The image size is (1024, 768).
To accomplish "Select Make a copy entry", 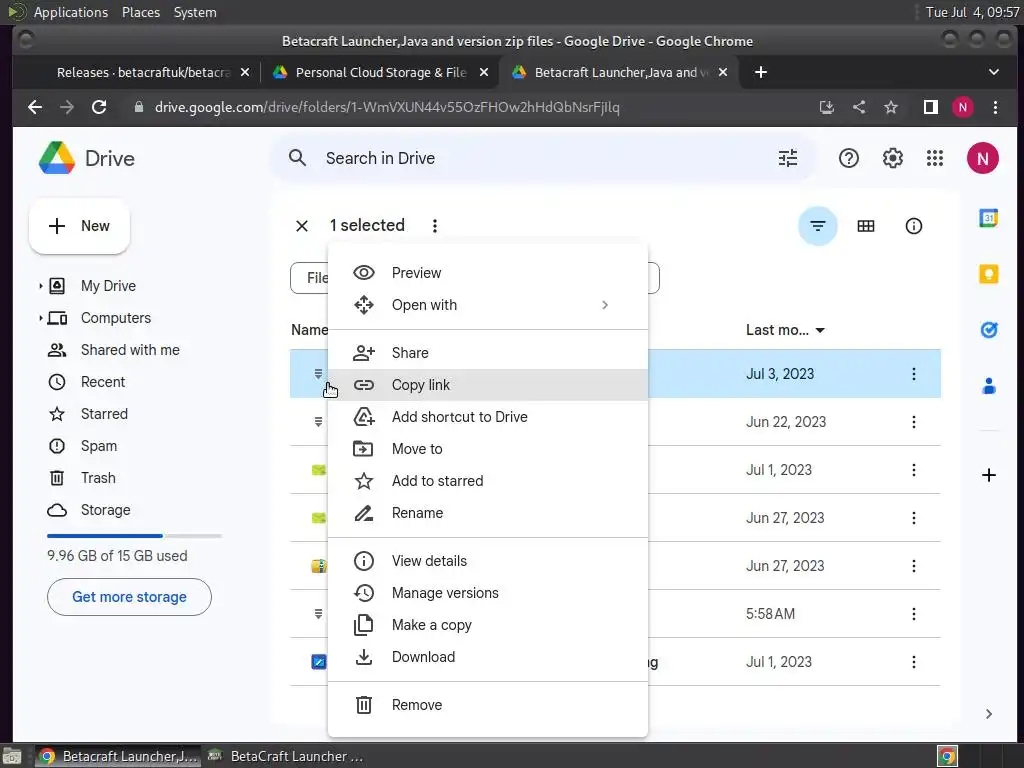I will click(487, 625).
